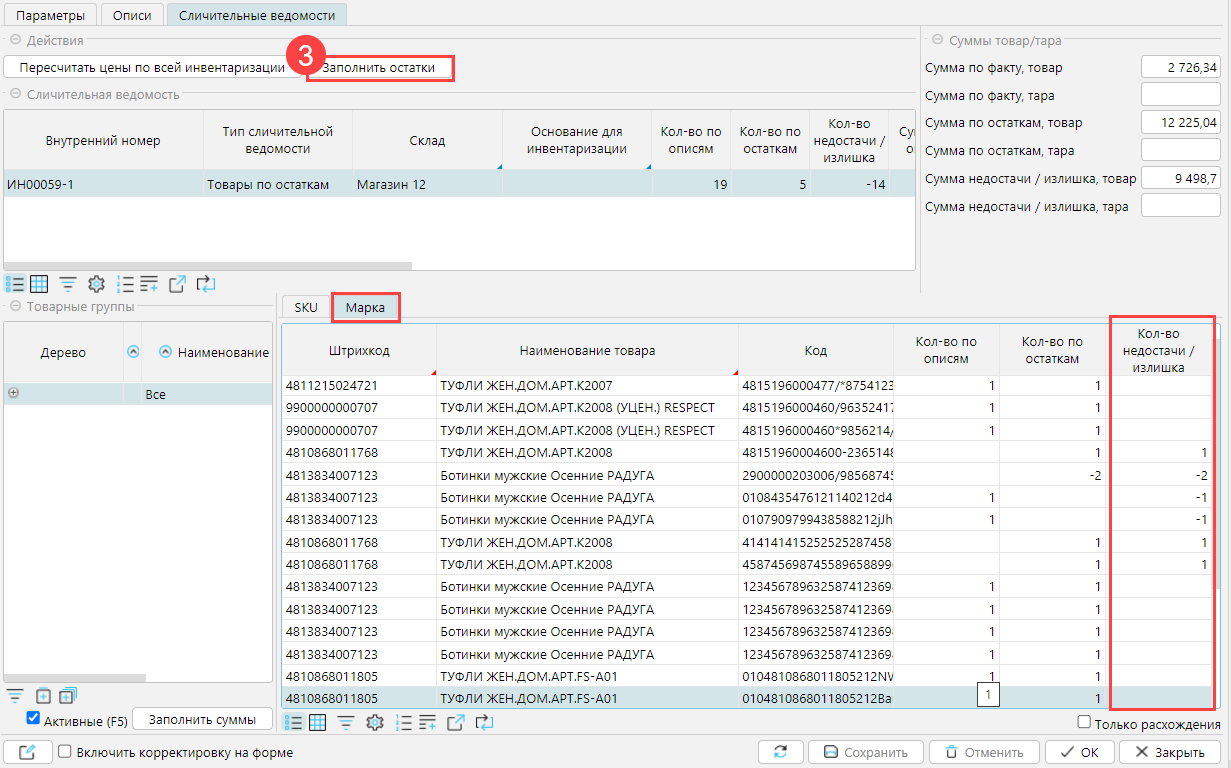Screen dimensions: 1231x768
Task: Click the refresh icon button near Сохранить
Action: (780, 752)
